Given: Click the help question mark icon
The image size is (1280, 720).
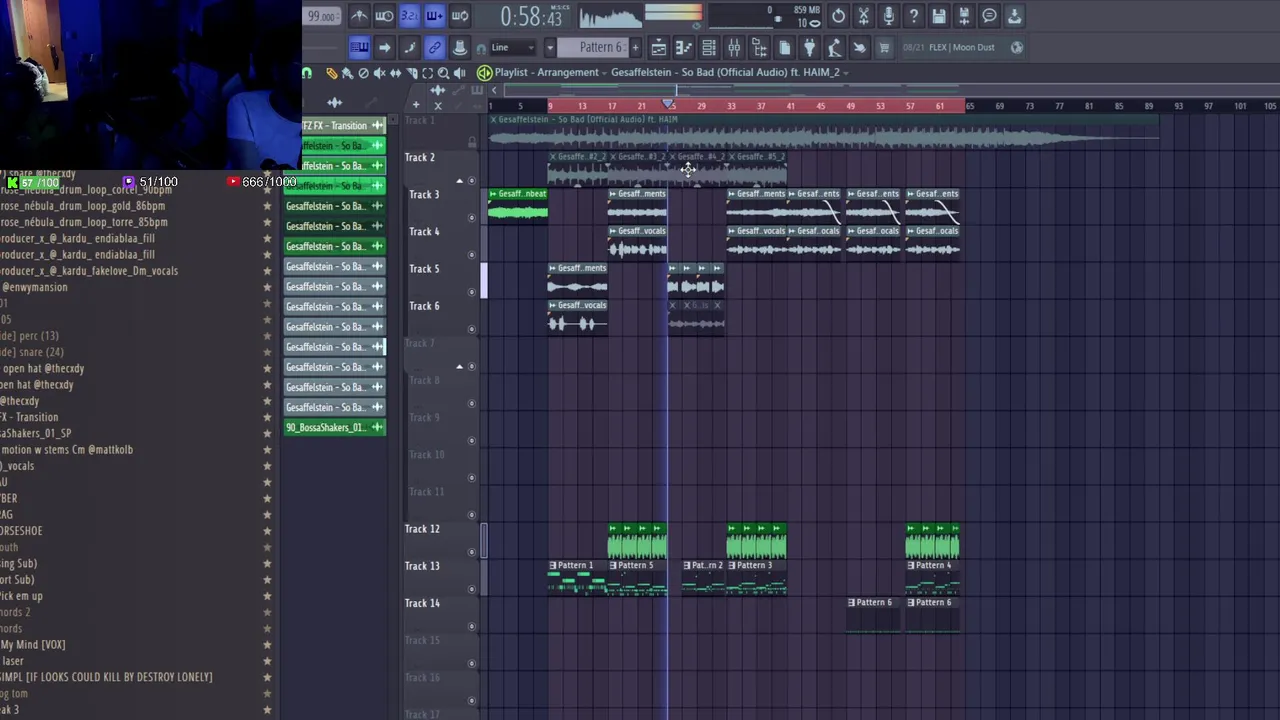Looking at the screenshot, I should pyautogui.click(x=914, y=16).
